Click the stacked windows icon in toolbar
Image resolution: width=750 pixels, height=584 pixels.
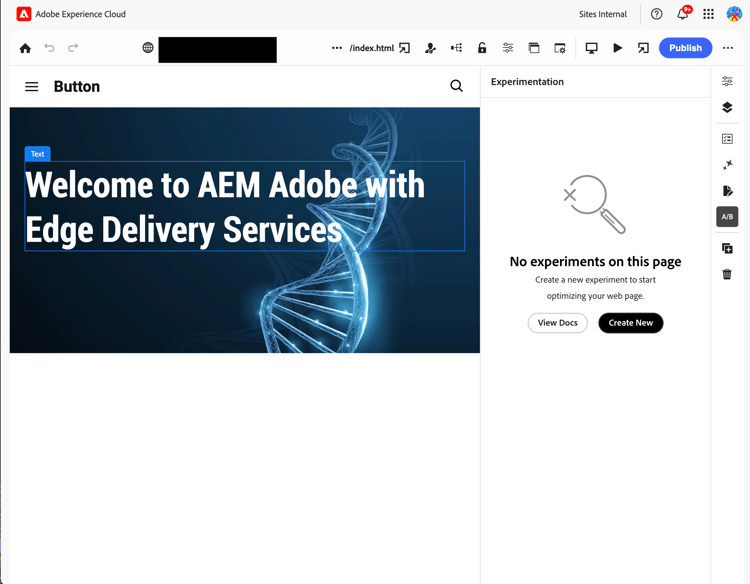pos(534,48)
